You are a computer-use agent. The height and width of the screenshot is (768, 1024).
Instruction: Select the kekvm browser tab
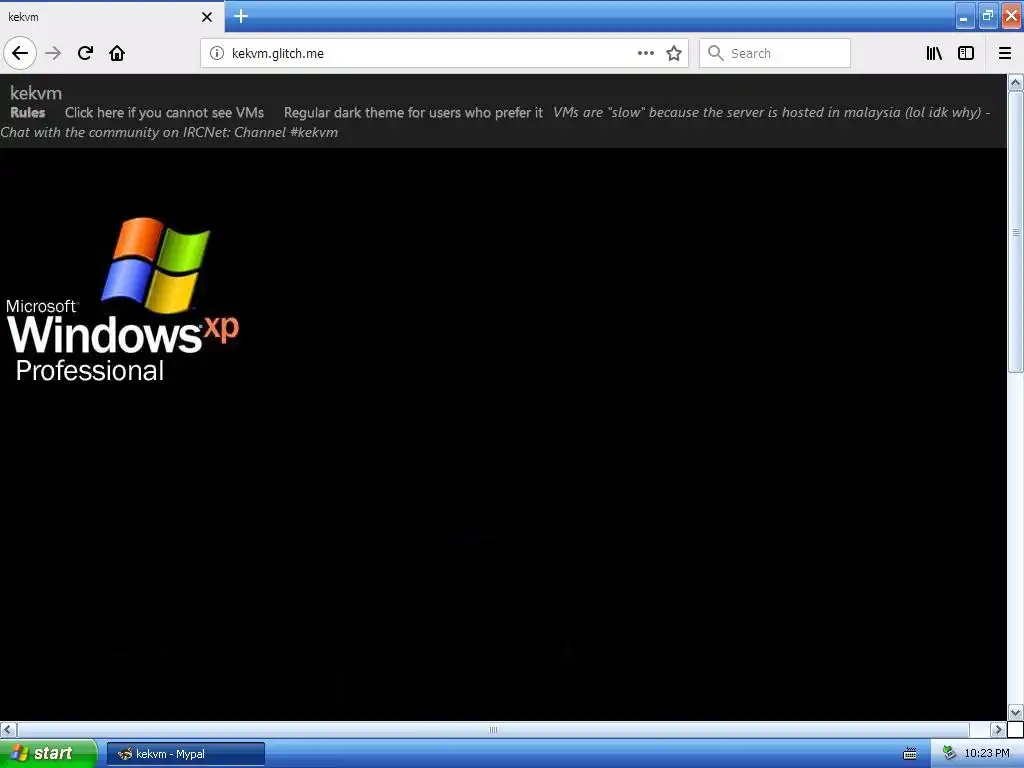point(112,17)
